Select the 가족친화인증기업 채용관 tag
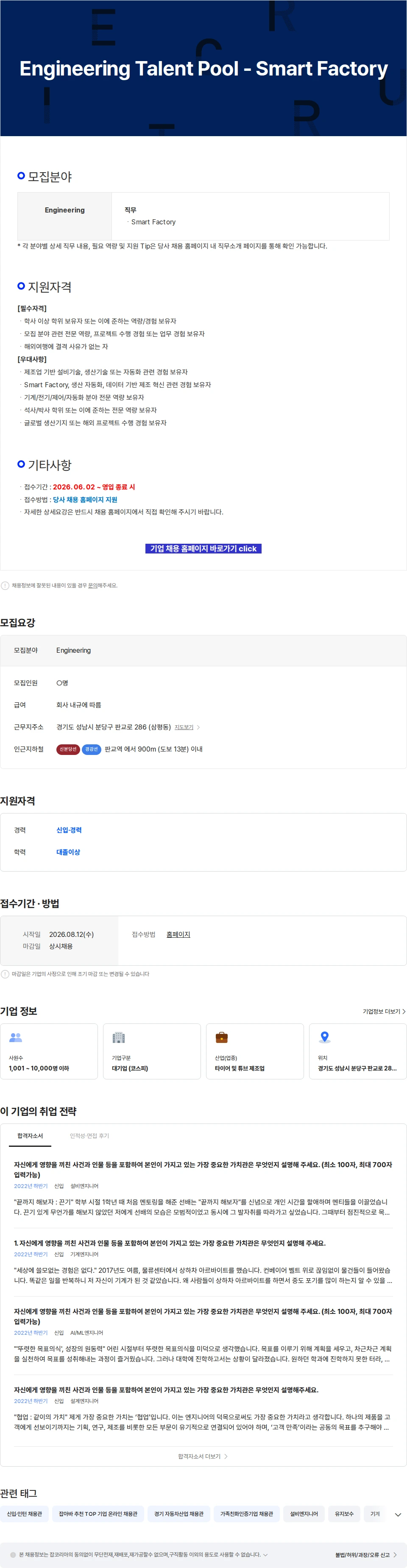407x1568 pixels. coord(246,1514)
